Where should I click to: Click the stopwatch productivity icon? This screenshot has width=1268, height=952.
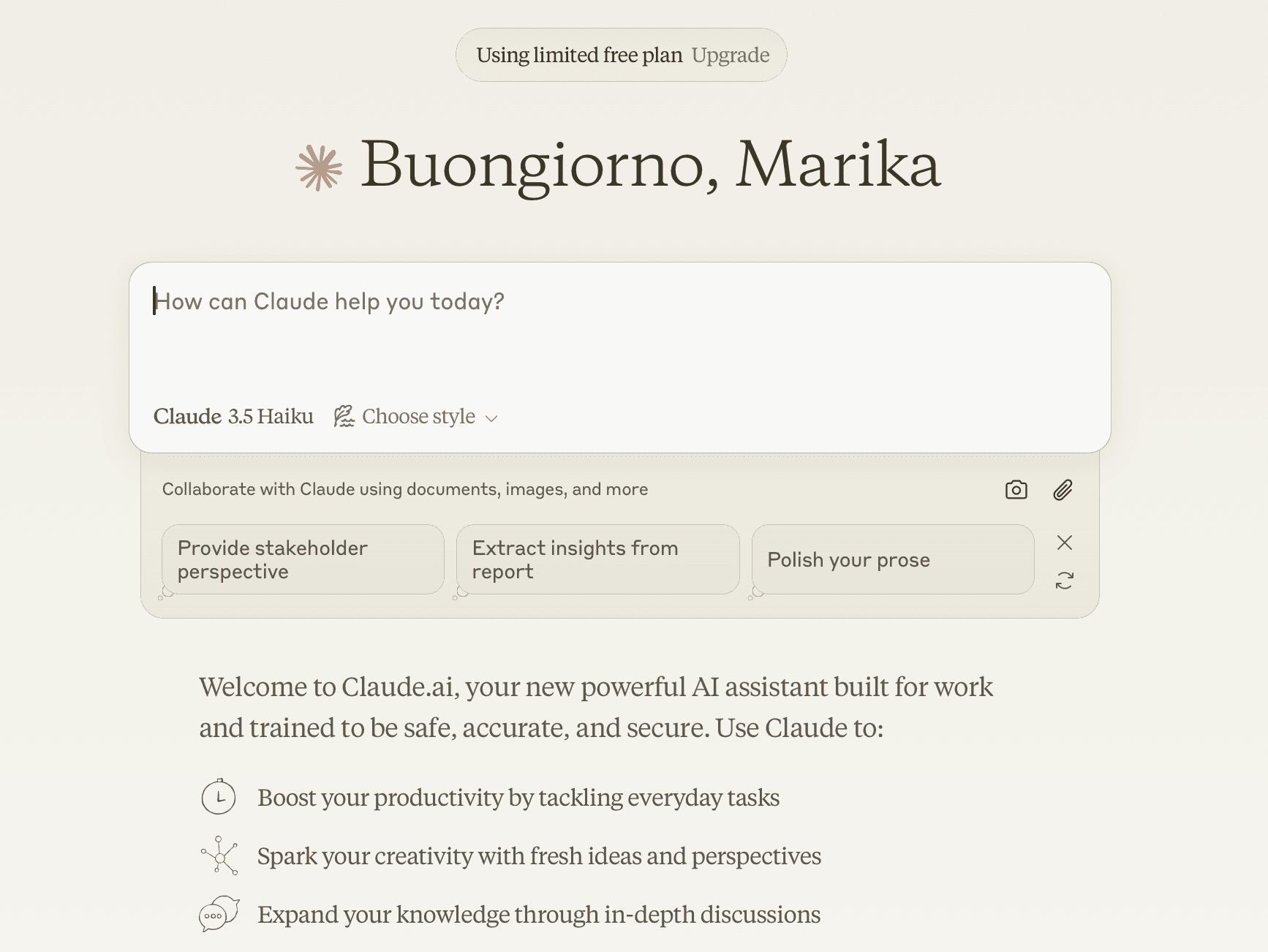click(219, 797)
